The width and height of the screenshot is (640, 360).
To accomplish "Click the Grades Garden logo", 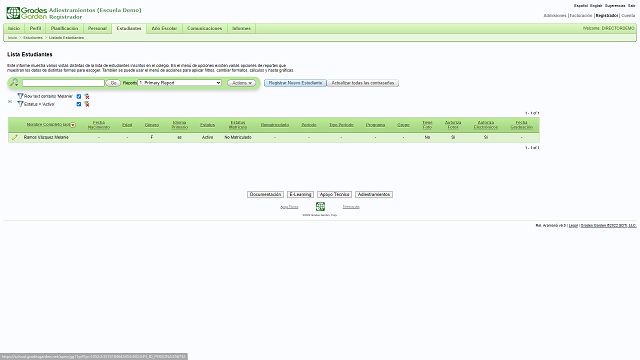I will click(27, 13).
